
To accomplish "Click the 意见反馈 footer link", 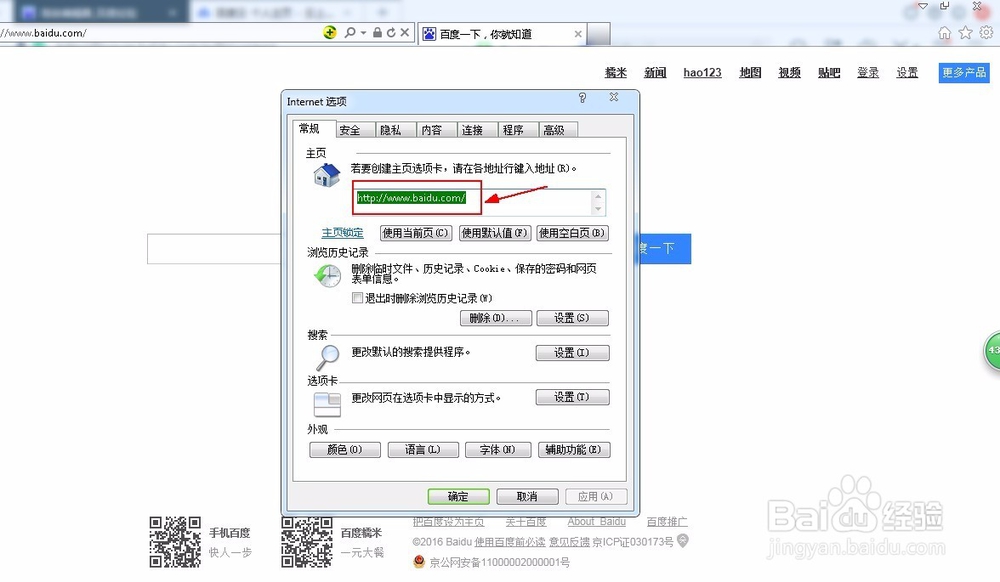I will (569, 542).
